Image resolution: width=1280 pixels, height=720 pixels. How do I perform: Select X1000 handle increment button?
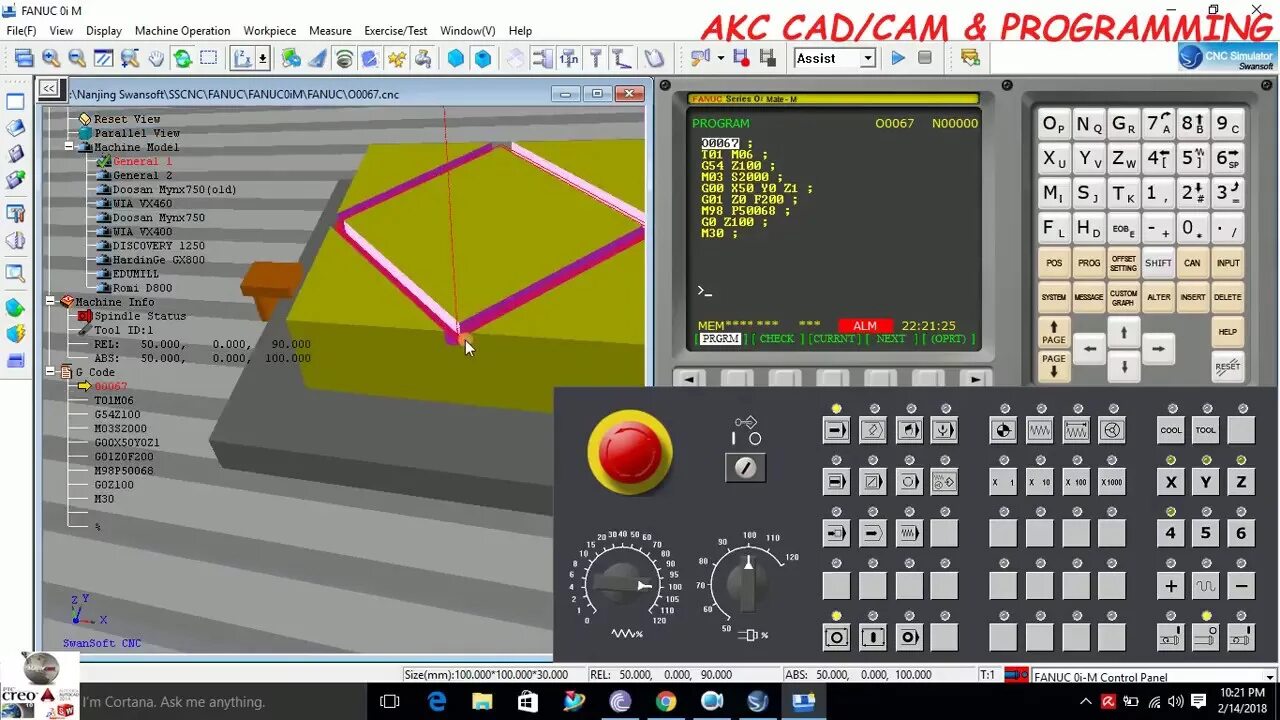(1111, 482)
